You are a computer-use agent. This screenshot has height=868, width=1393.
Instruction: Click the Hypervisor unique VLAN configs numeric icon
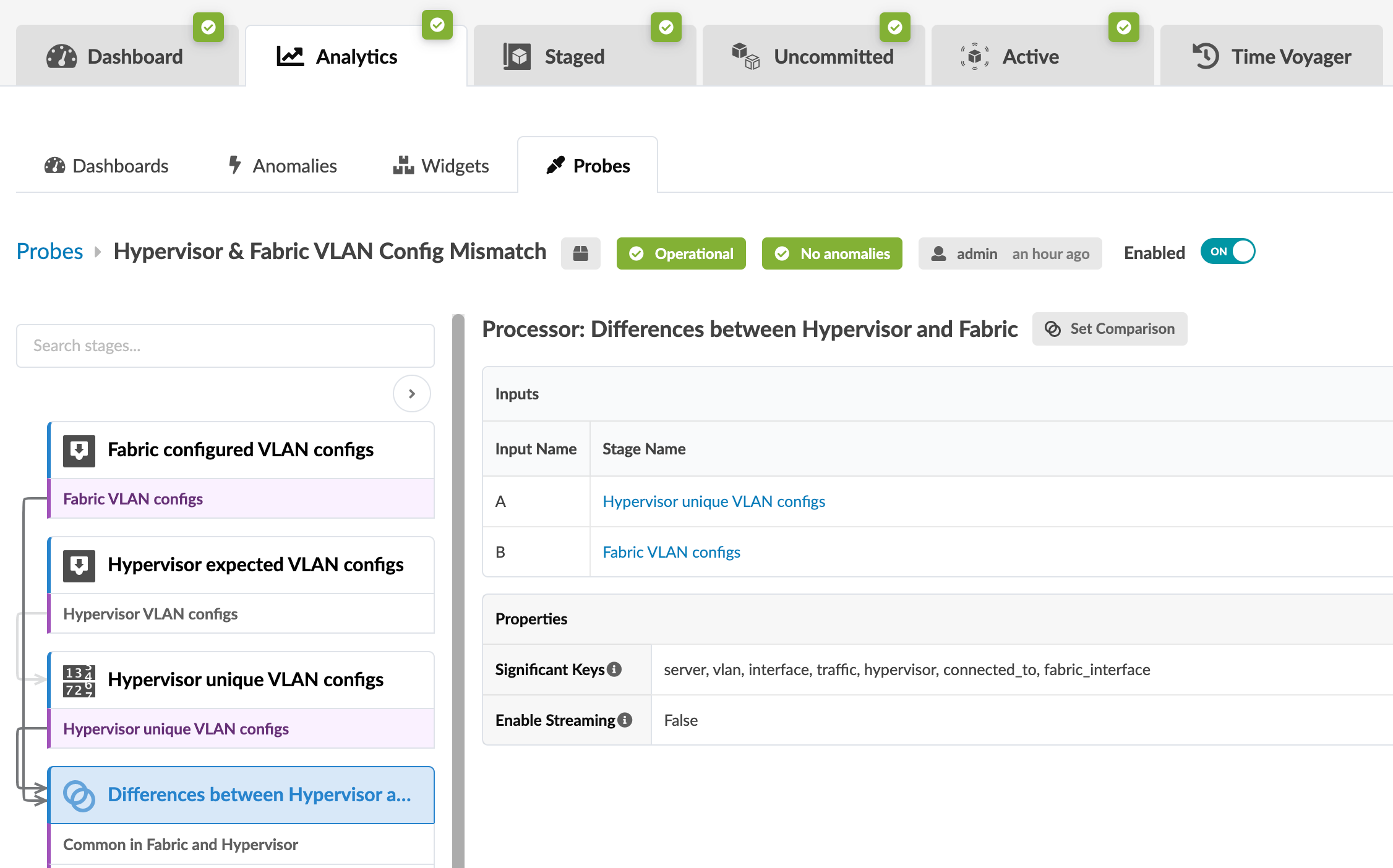tap(79, 680)
